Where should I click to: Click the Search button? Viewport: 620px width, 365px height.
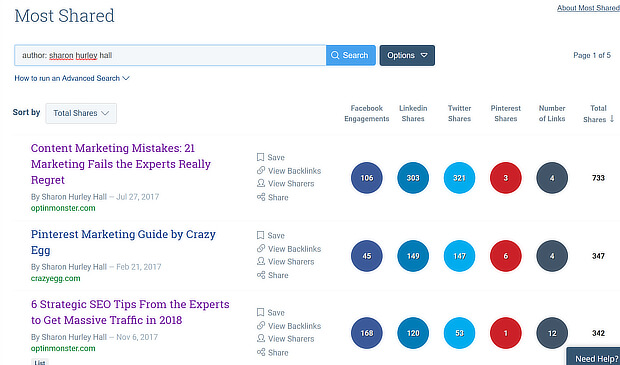(350, 55)
